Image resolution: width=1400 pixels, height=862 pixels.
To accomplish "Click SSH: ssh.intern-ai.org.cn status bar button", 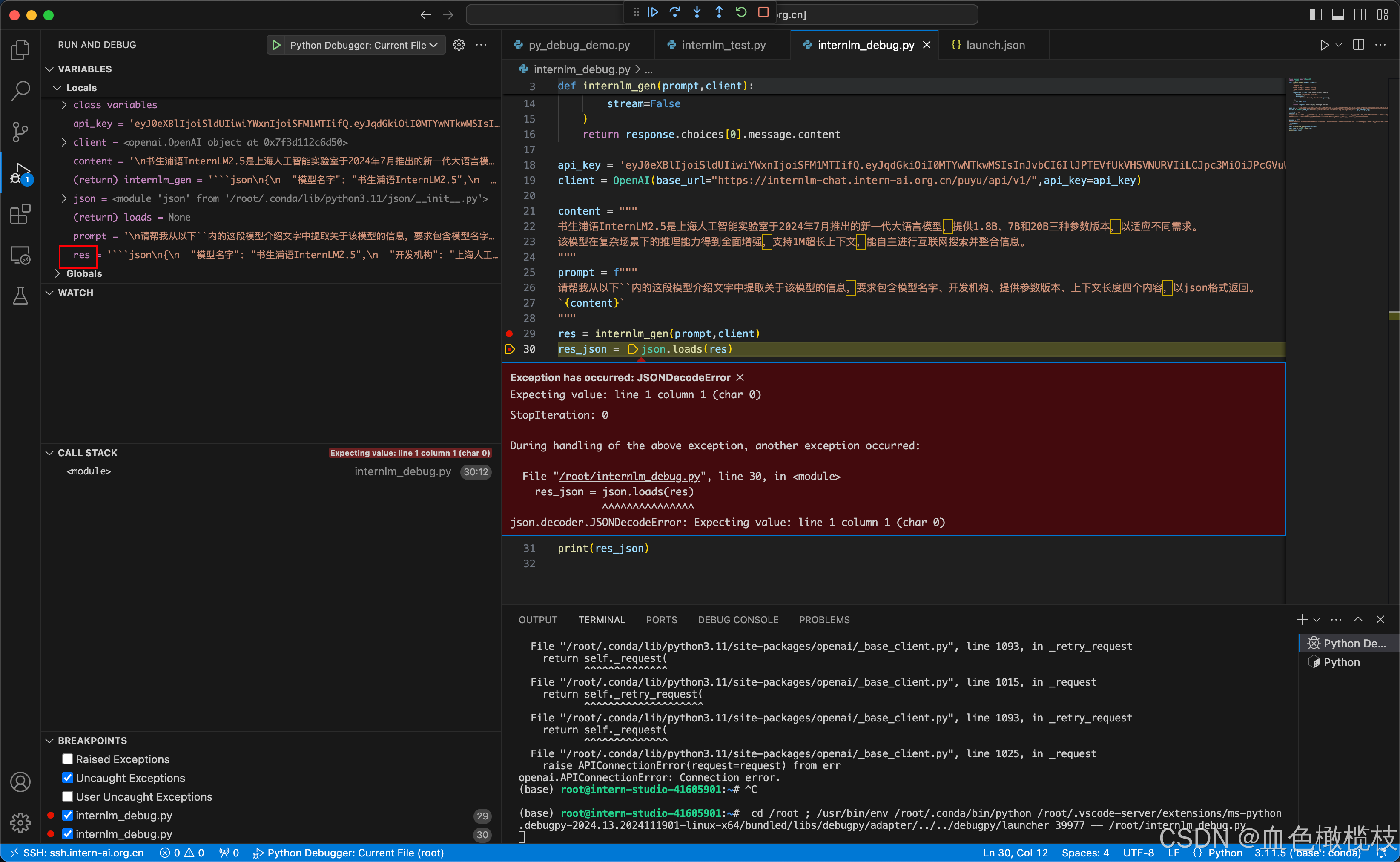I will pos(77,853).
